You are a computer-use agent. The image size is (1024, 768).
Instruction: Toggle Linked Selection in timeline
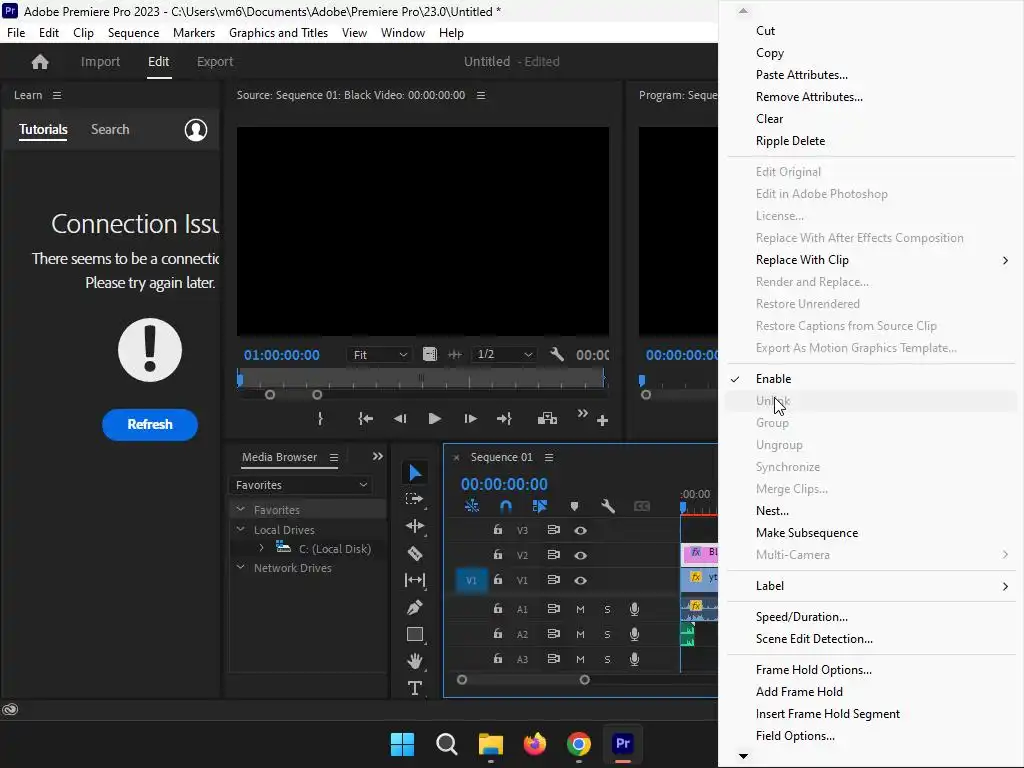pyautogui.click(x=539, y=506)
